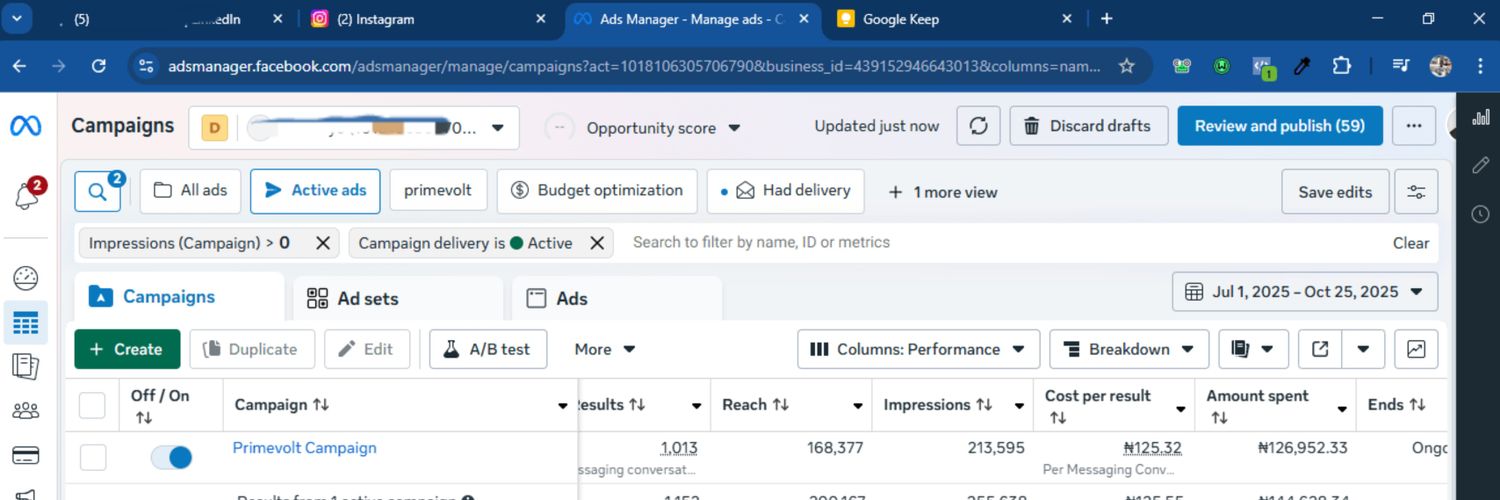The image size is (1500, 500).
Task: Open the browser media control icon
Action: coord(1401,66)
